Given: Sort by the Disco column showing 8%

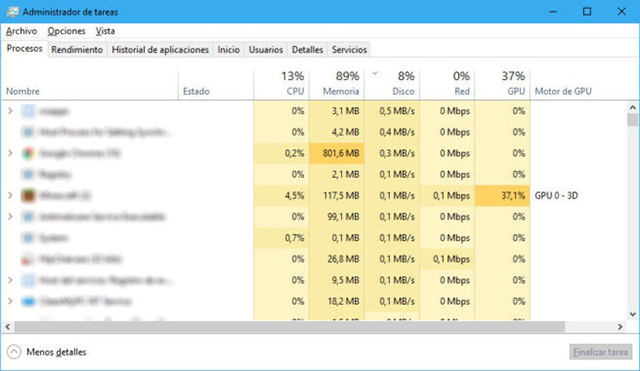Looking at the screenshot, I should click(x=392, y=85).
